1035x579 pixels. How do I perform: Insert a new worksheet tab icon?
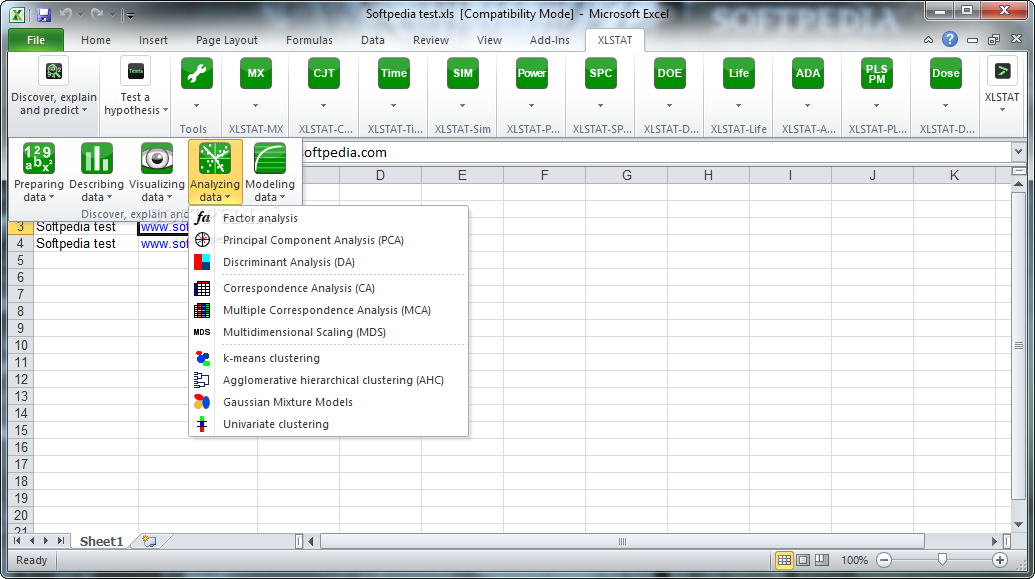coord(150,541)
